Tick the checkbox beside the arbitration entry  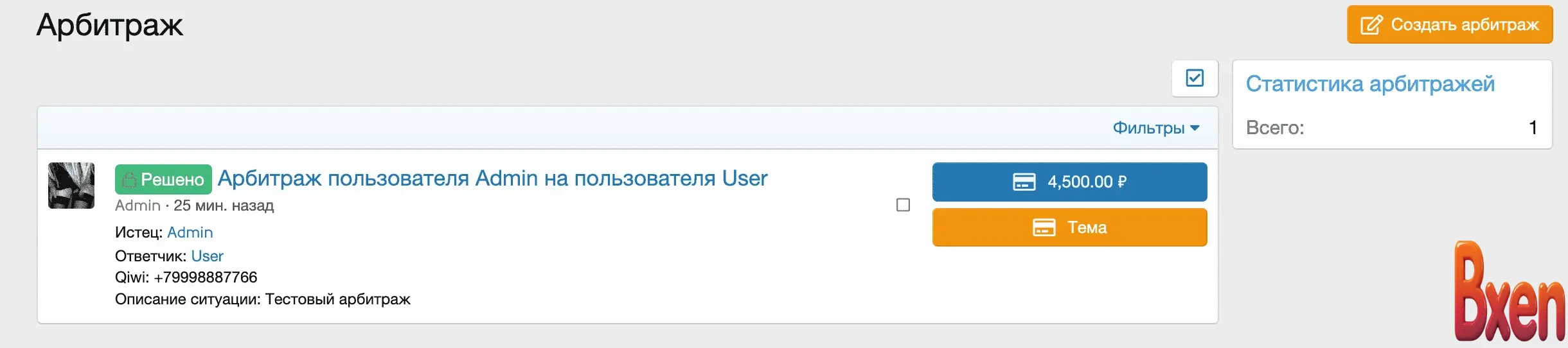(x=903, y=205)
